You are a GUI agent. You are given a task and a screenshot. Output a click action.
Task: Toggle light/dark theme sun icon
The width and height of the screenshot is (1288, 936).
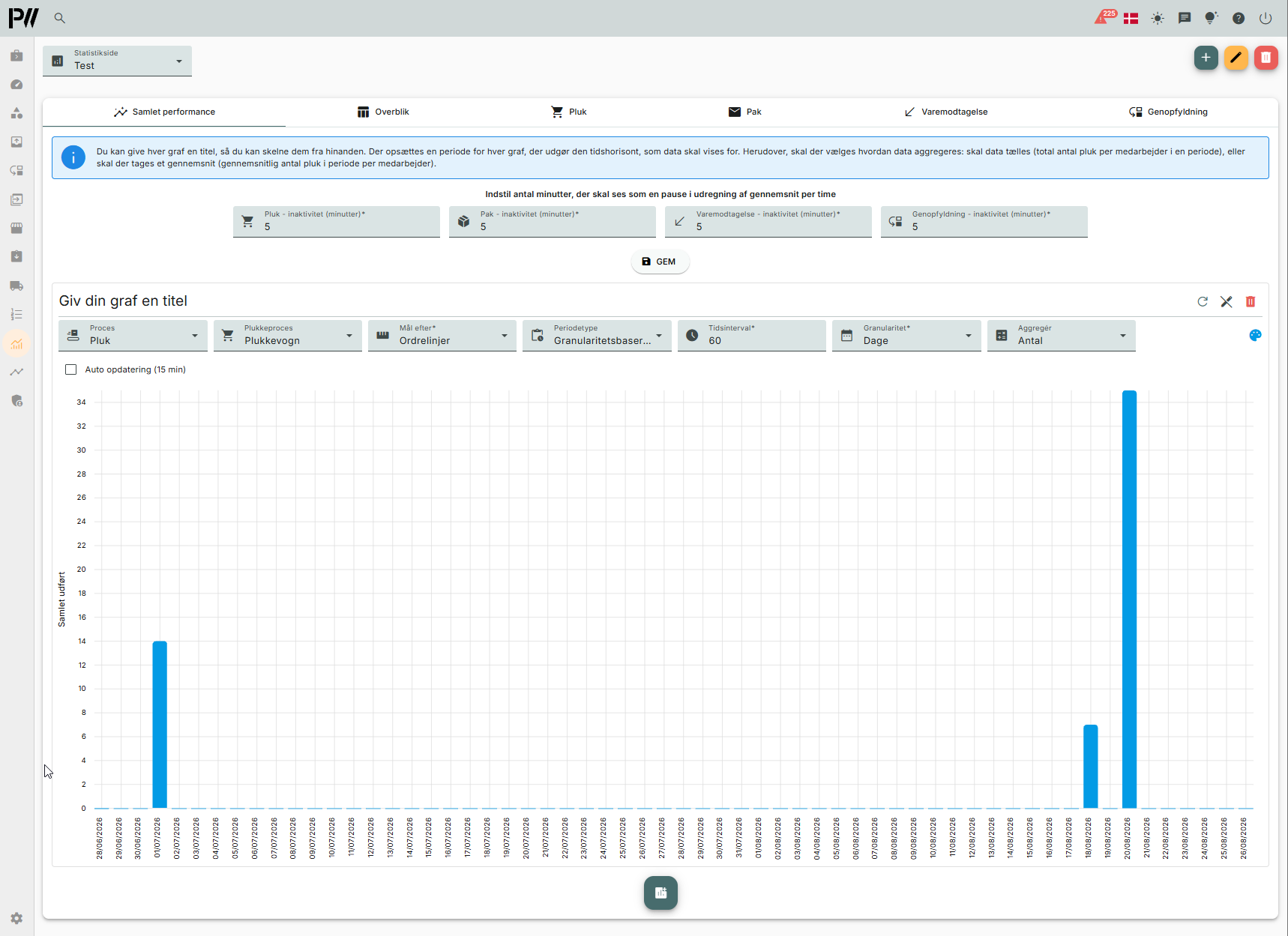tap(1158, 18)
